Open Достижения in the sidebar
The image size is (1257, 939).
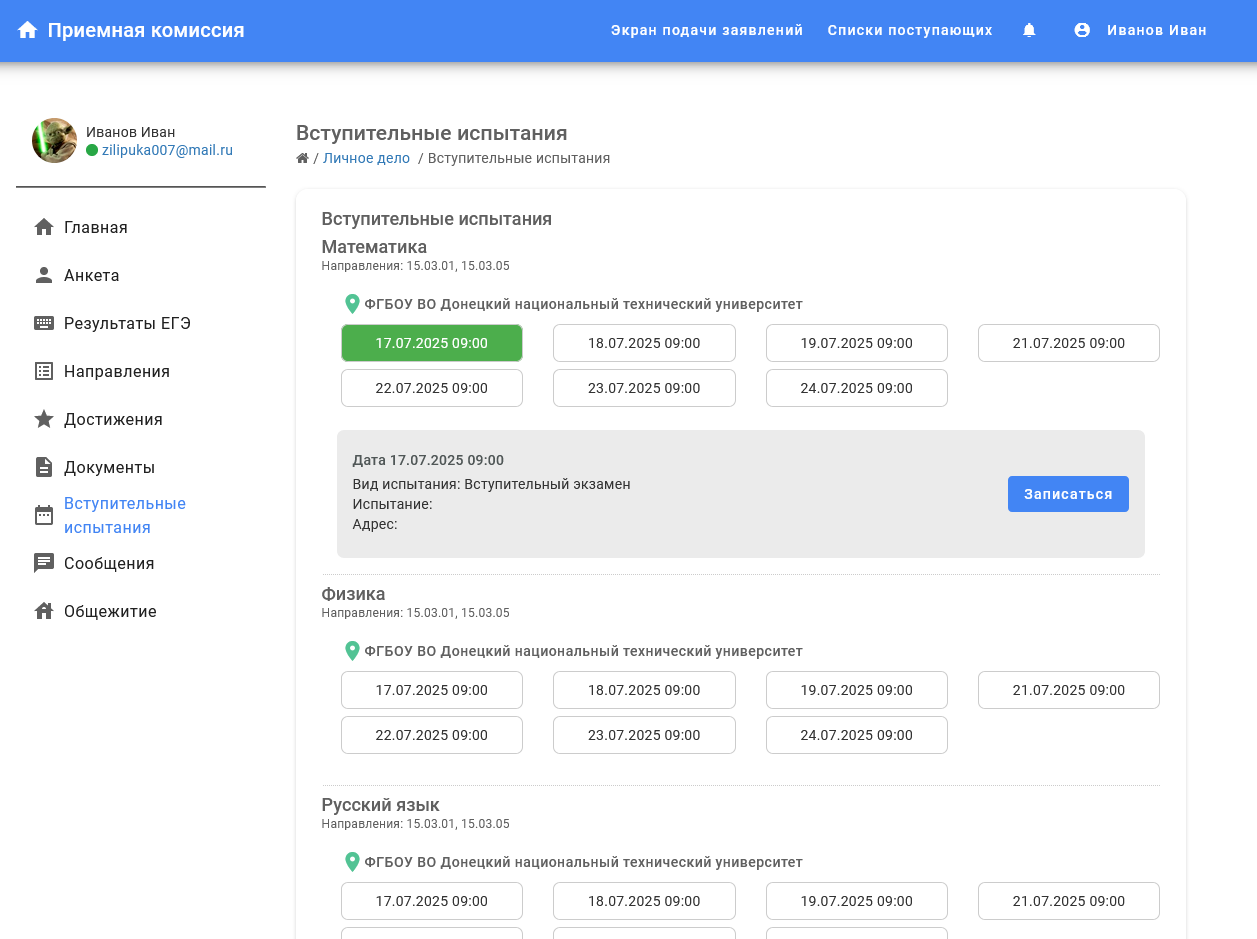click(113, 419)
